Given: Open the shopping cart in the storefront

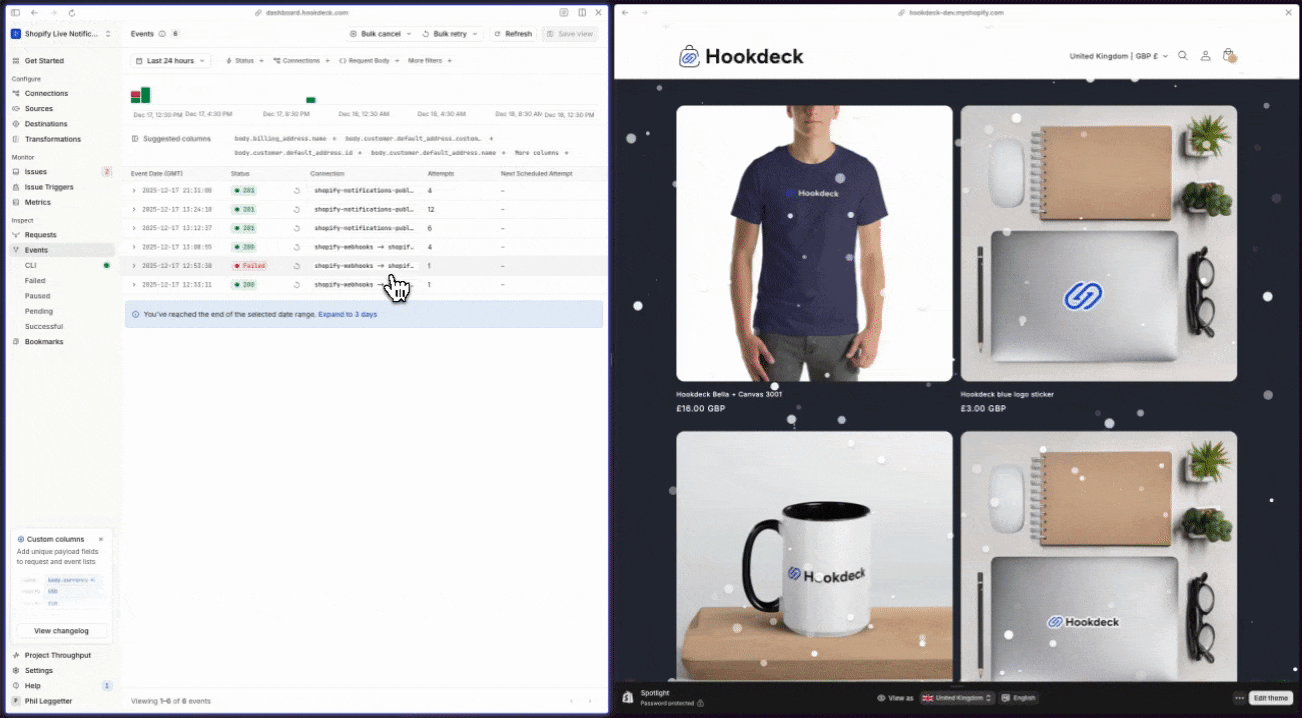Looking at the screenshot, I should (1229, 56).
